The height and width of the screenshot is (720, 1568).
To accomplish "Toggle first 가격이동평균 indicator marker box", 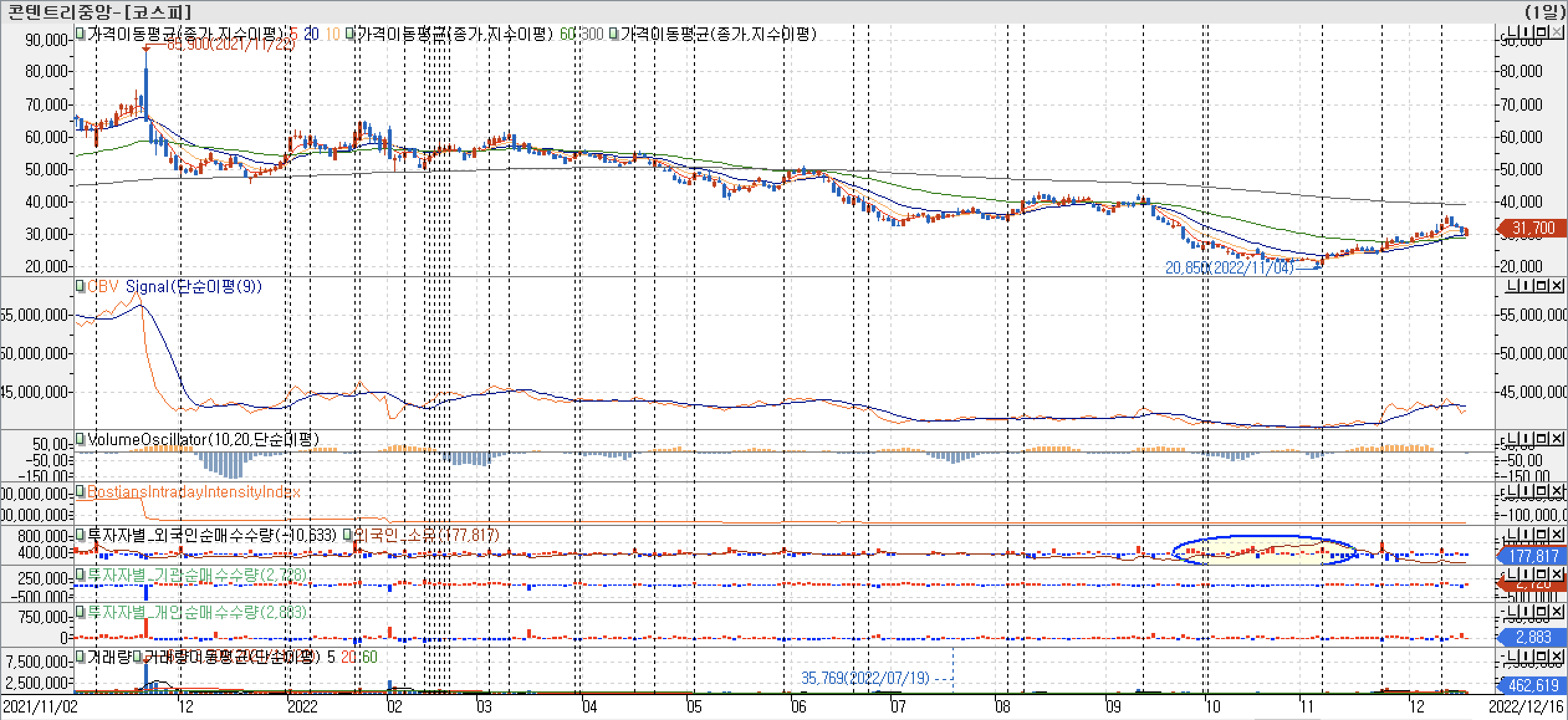I will [80, 34].
